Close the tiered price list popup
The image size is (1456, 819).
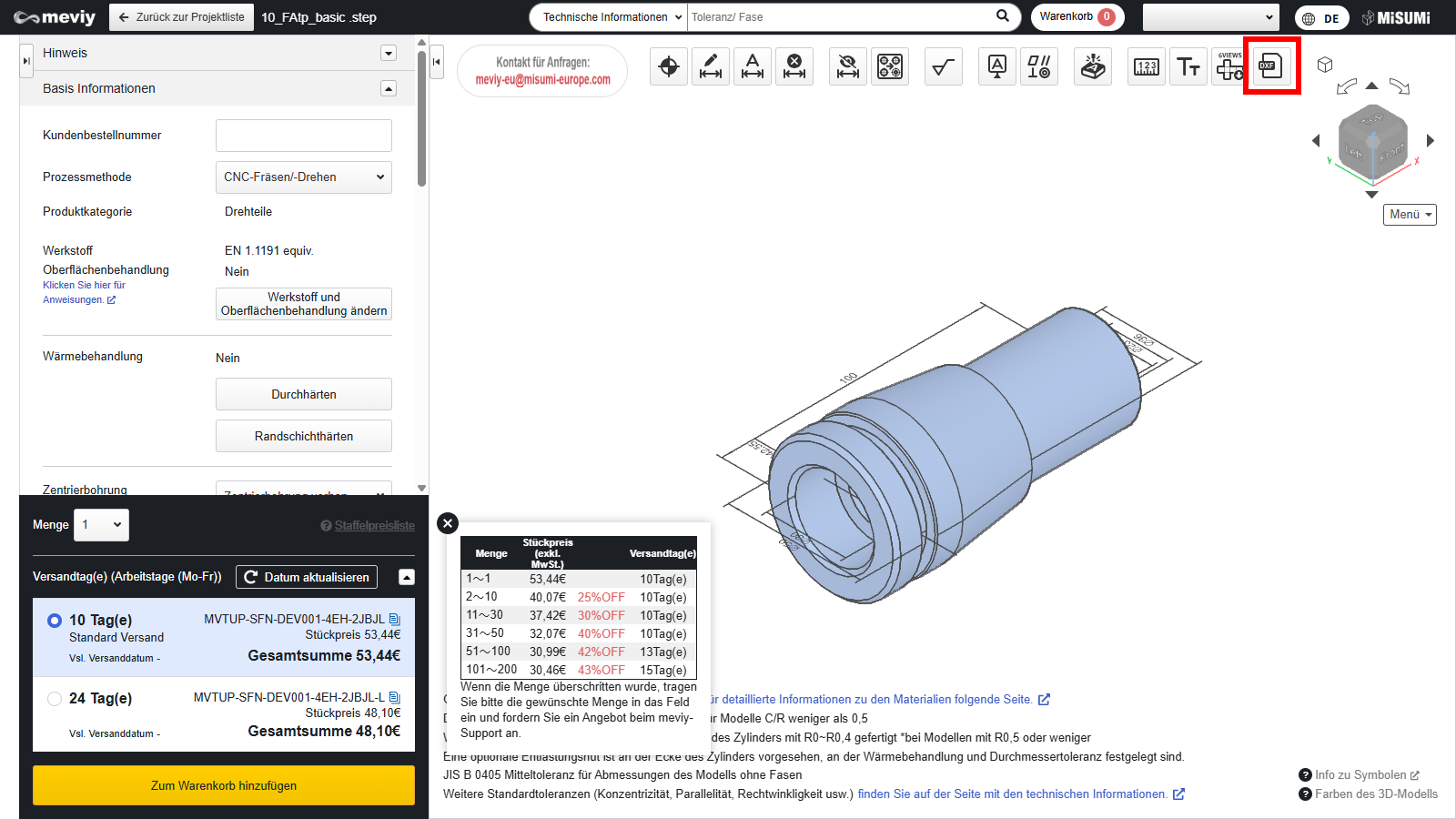(x=448, y=523)
